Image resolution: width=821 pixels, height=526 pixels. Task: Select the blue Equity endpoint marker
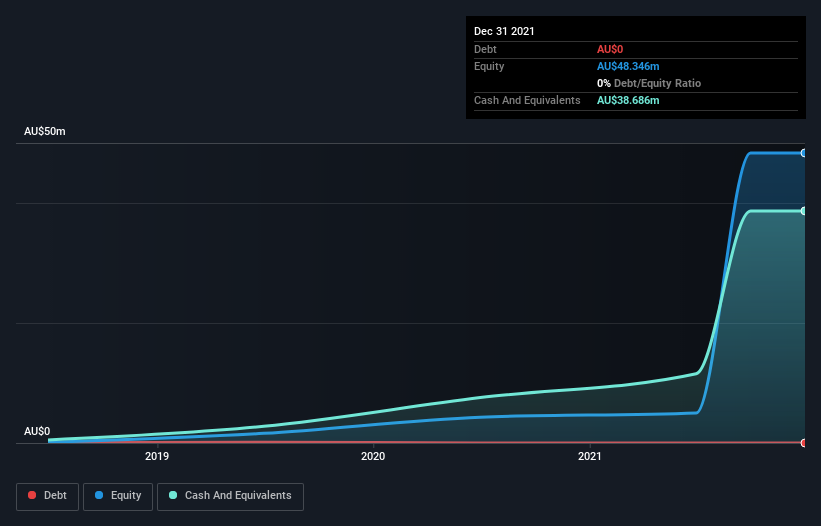(x=804, y=153)
